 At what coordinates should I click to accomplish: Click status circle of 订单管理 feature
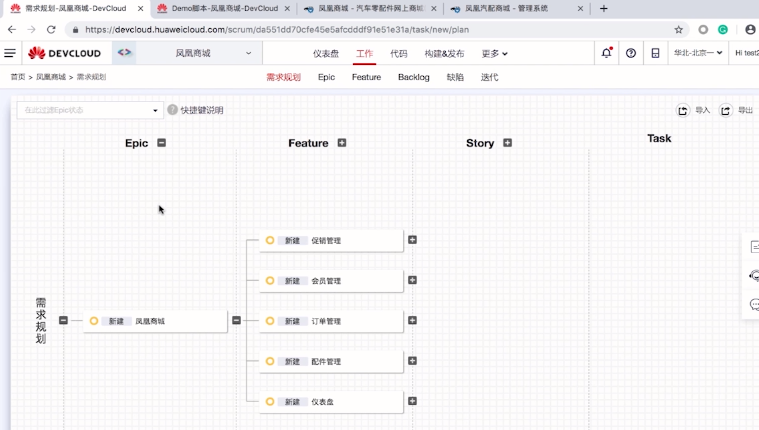click(270, 321)
